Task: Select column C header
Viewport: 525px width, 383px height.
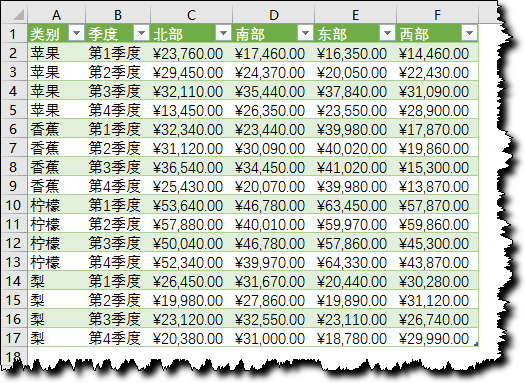Action: coord(191,14)
